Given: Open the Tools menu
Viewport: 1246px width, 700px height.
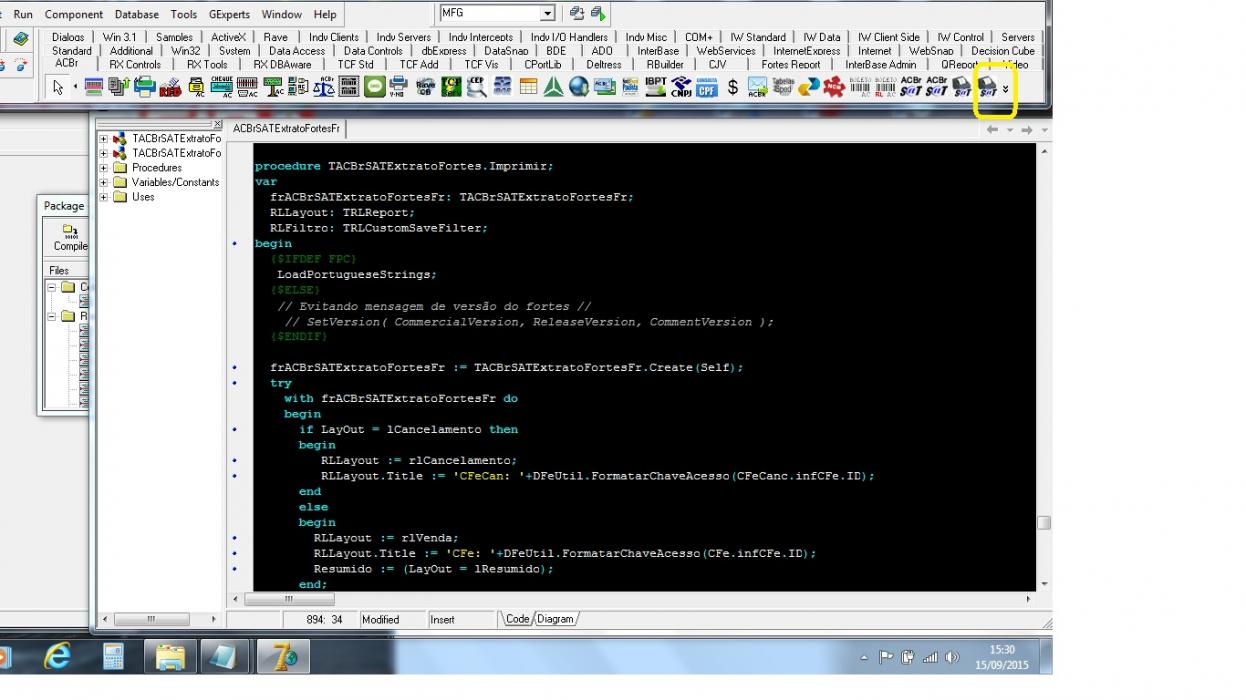Looking at the screenshot, I should [184, 15].
